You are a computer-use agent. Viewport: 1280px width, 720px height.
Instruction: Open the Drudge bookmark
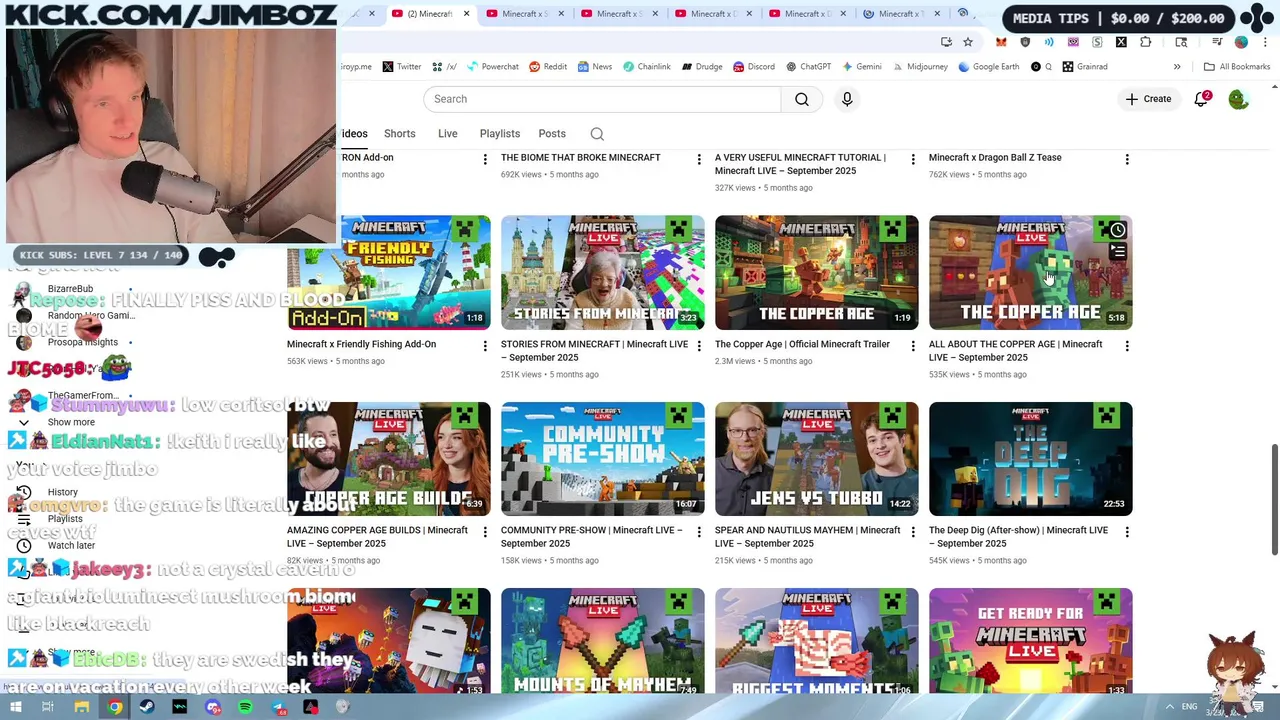click(x=702, y=67)
